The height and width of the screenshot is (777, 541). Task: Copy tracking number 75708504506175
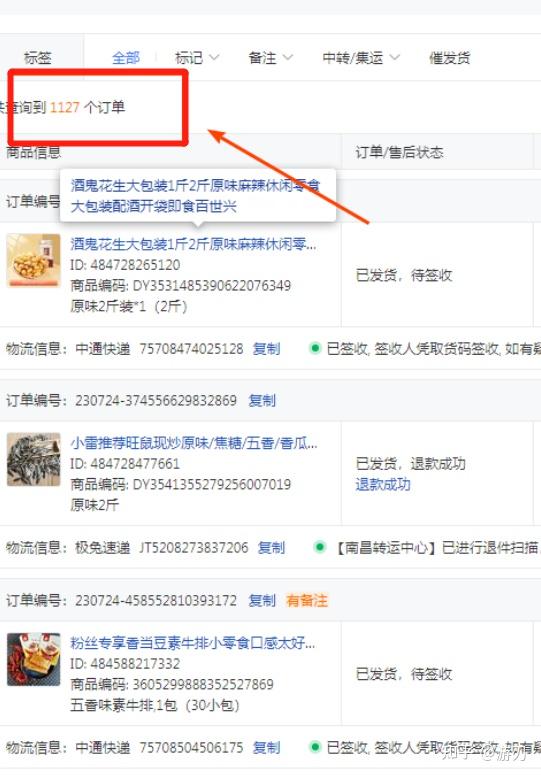(x=267, y=747)
